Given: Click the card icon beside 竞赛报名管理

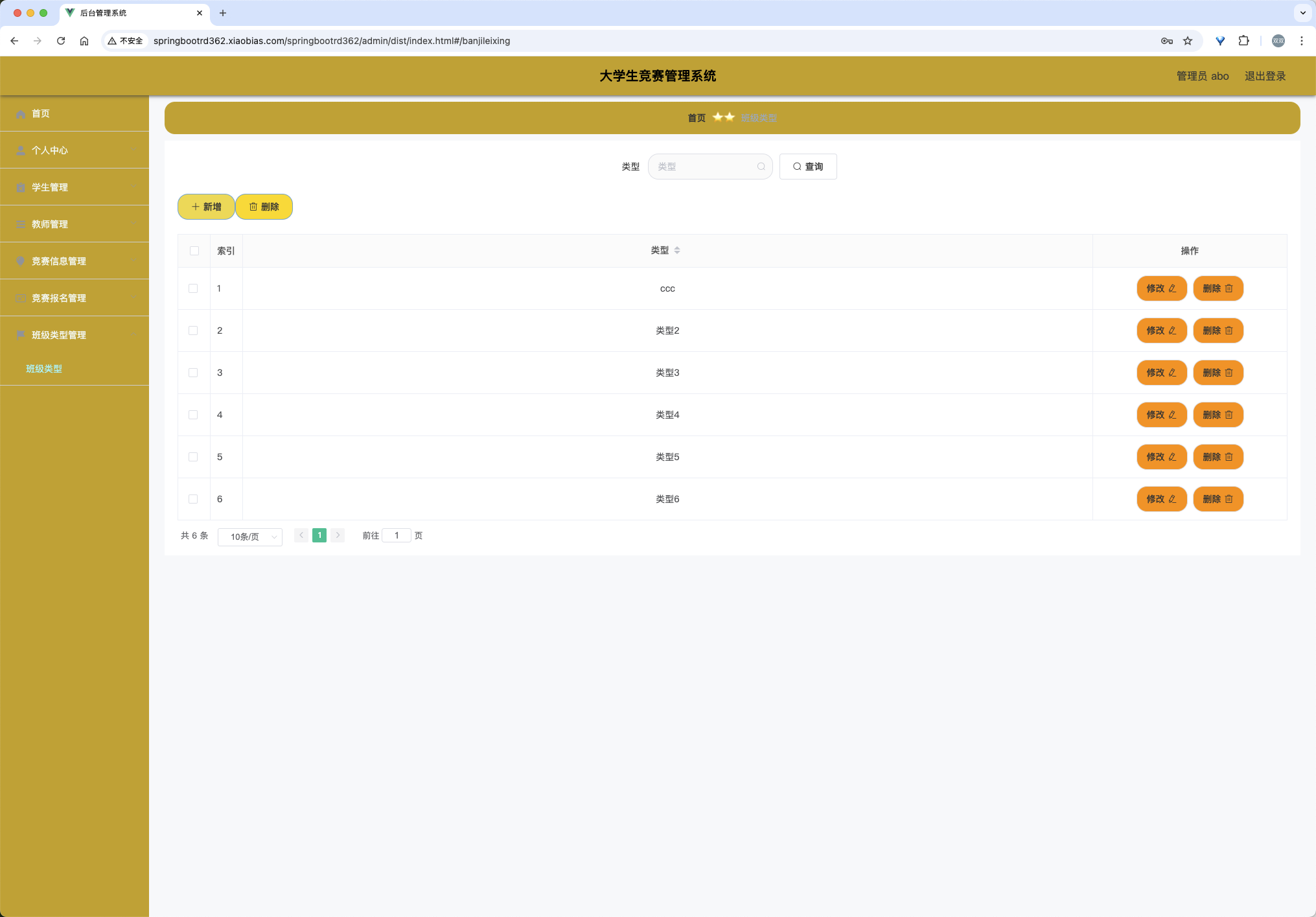Looking at the screenshot, I should tap(21, 298).
